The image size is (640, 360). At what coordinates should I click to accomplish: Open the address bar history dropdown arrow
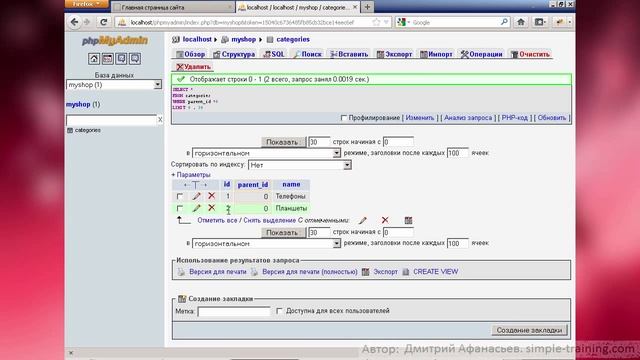tap(386, 22)
